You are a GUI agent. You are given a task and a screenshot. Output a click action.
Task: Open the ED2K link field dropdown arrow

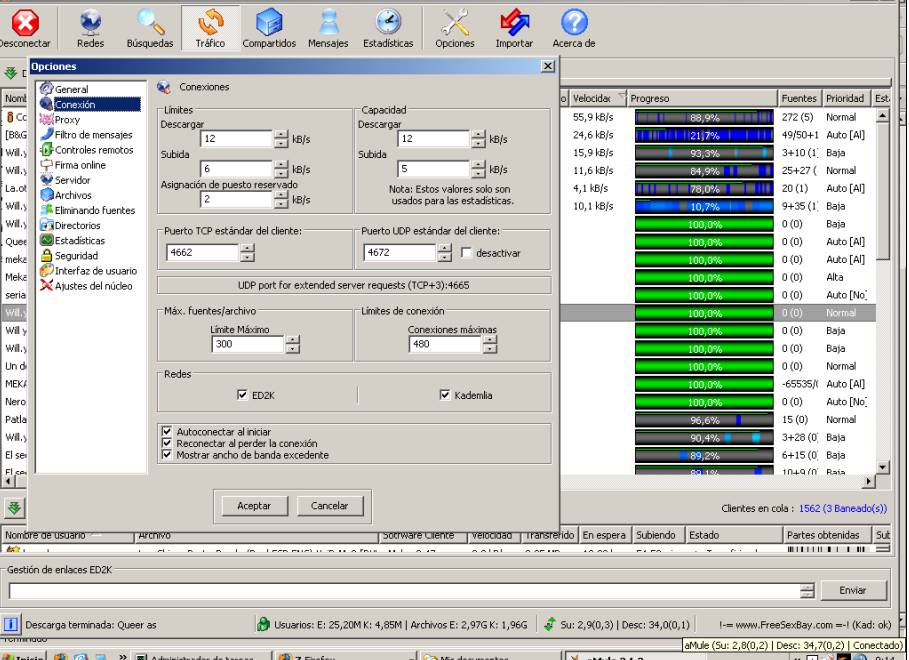(x=808, y=592)
